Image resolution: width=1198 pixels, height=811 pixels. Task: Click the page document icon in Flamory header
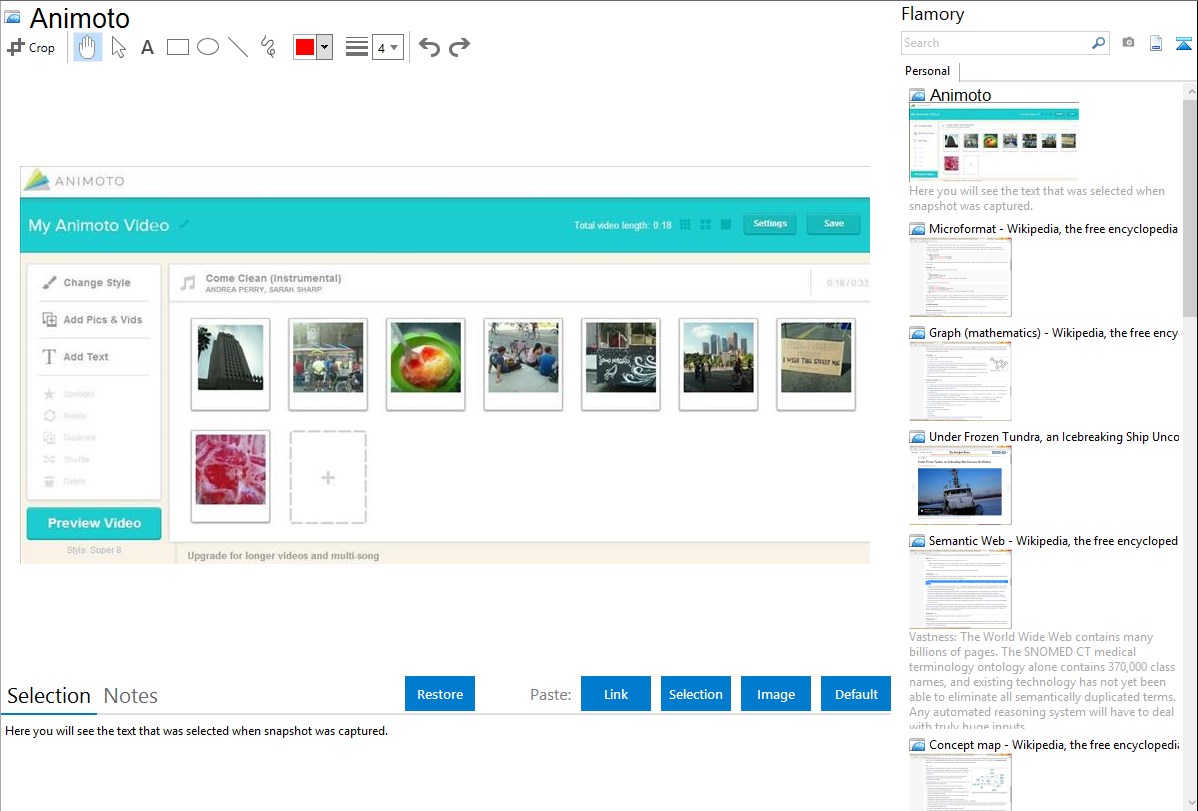tap(1156, 43)
